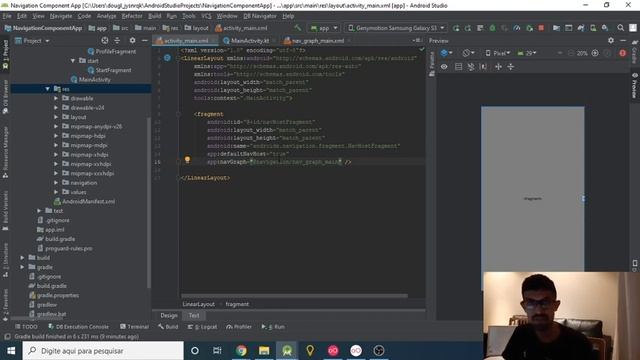The image size is (640, 360).
Task: Click the Run app icon next to device selector
Action: point(456,28)
